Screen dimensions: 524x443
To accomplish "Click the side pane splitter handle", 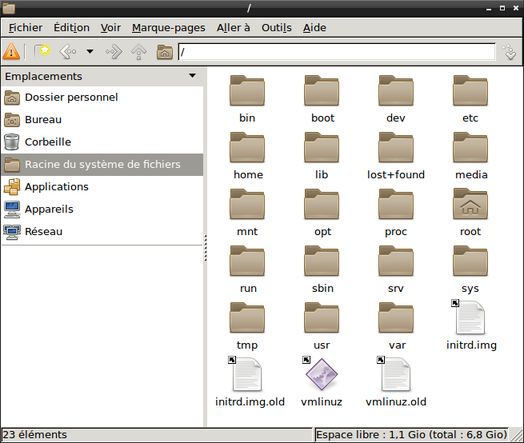I will (206, 248).
